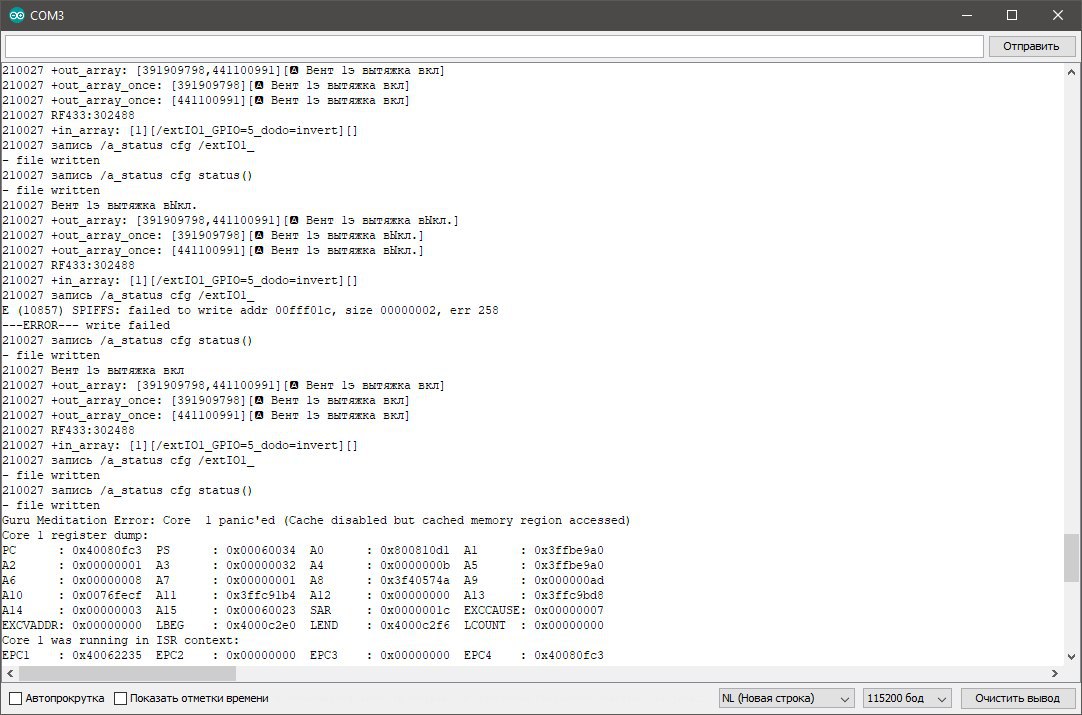Click the PC 0x40080fc3 register value
1082x715 pixels.
click(107, 550)
